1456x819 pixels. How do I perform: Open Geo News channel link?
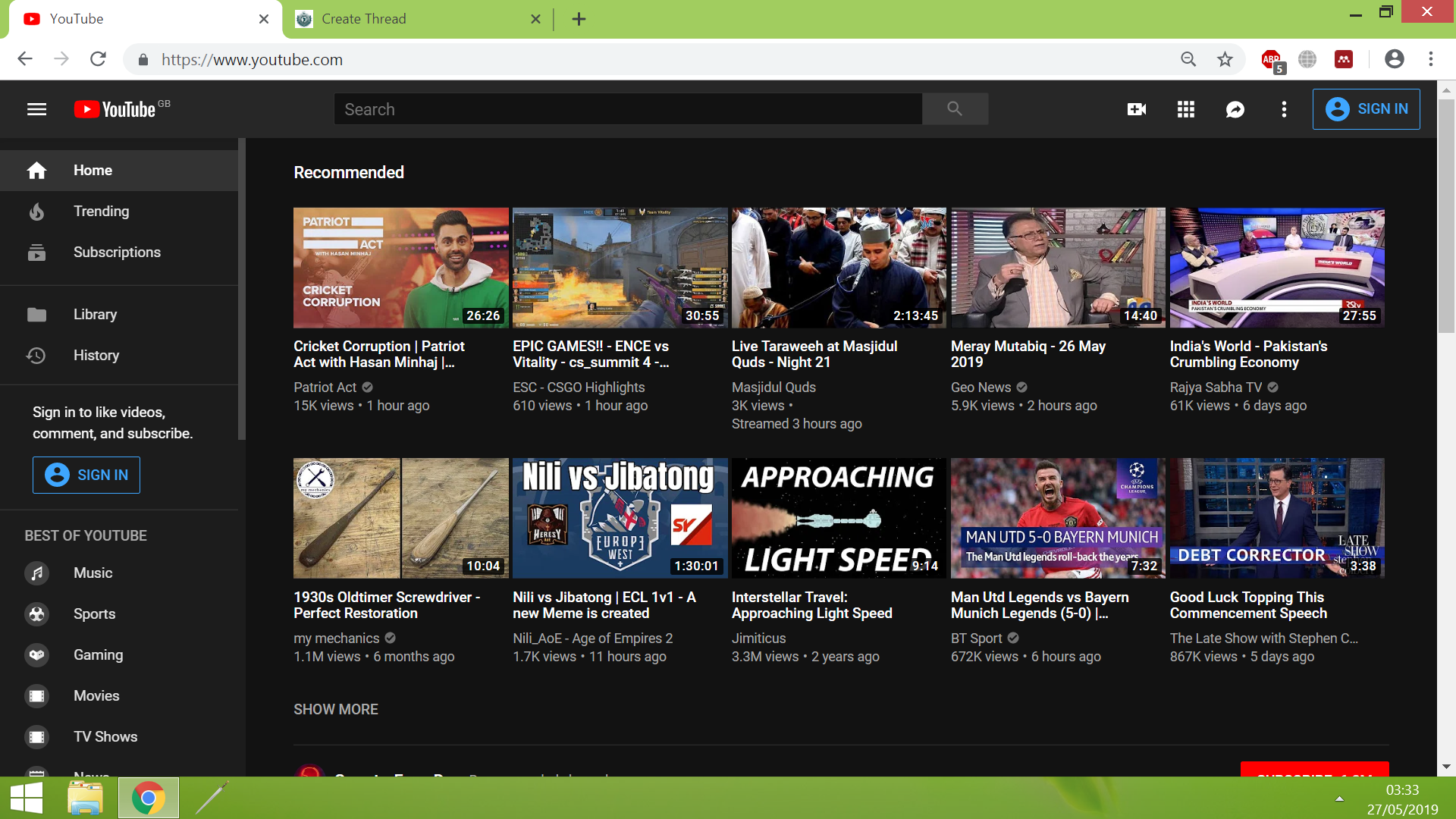(981, 388)
